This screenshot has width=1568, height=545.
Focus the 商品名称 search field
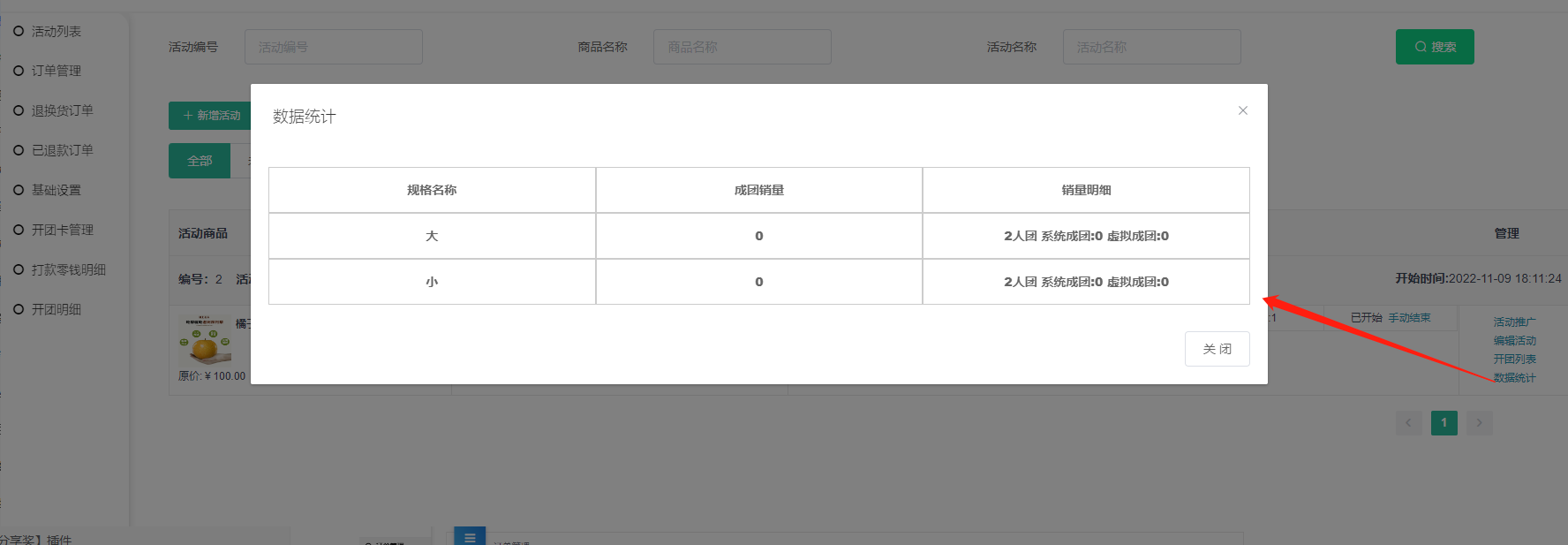[x=742, y=47]
